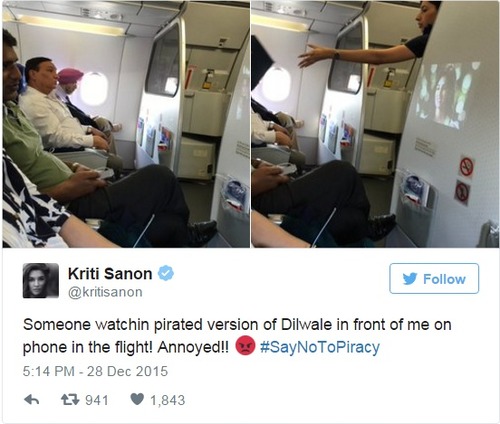Click the no-smoking sign in right photo
The width and height of the screenshot is (500, 424).
click(x=467, y=167)
